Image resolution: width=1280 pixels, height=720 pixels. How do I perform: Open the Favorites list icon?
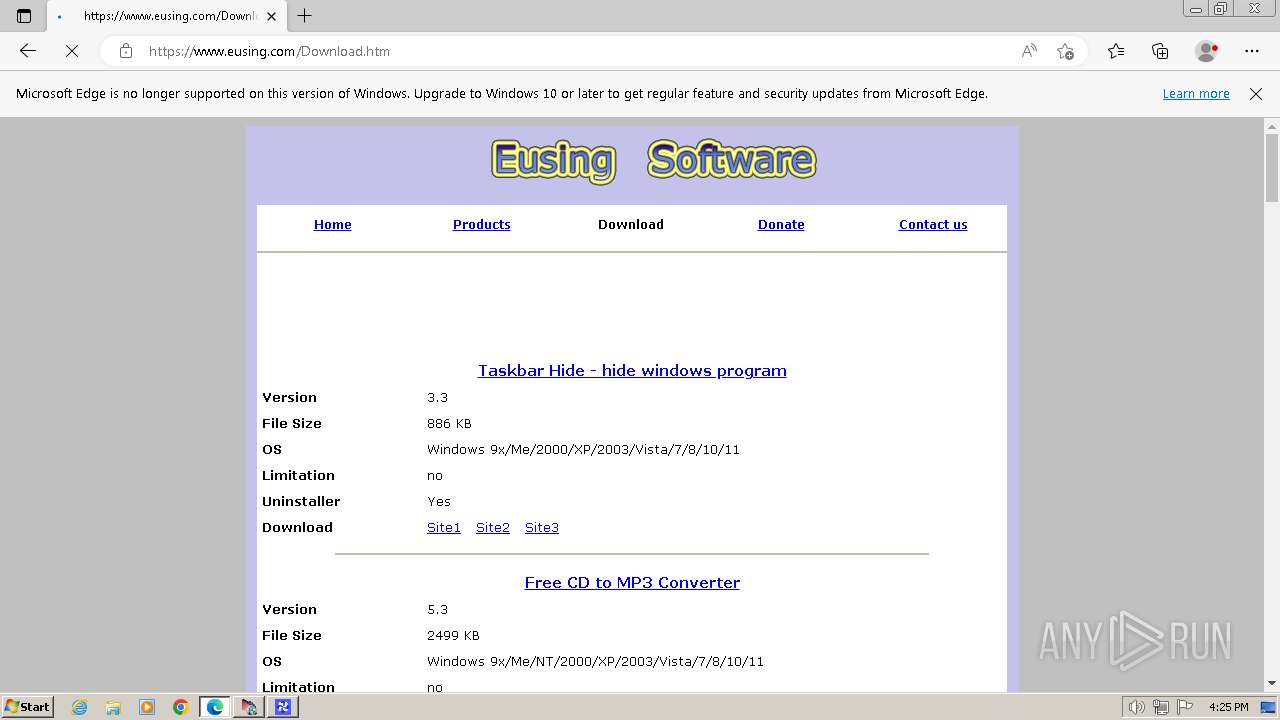point(1116,51)
